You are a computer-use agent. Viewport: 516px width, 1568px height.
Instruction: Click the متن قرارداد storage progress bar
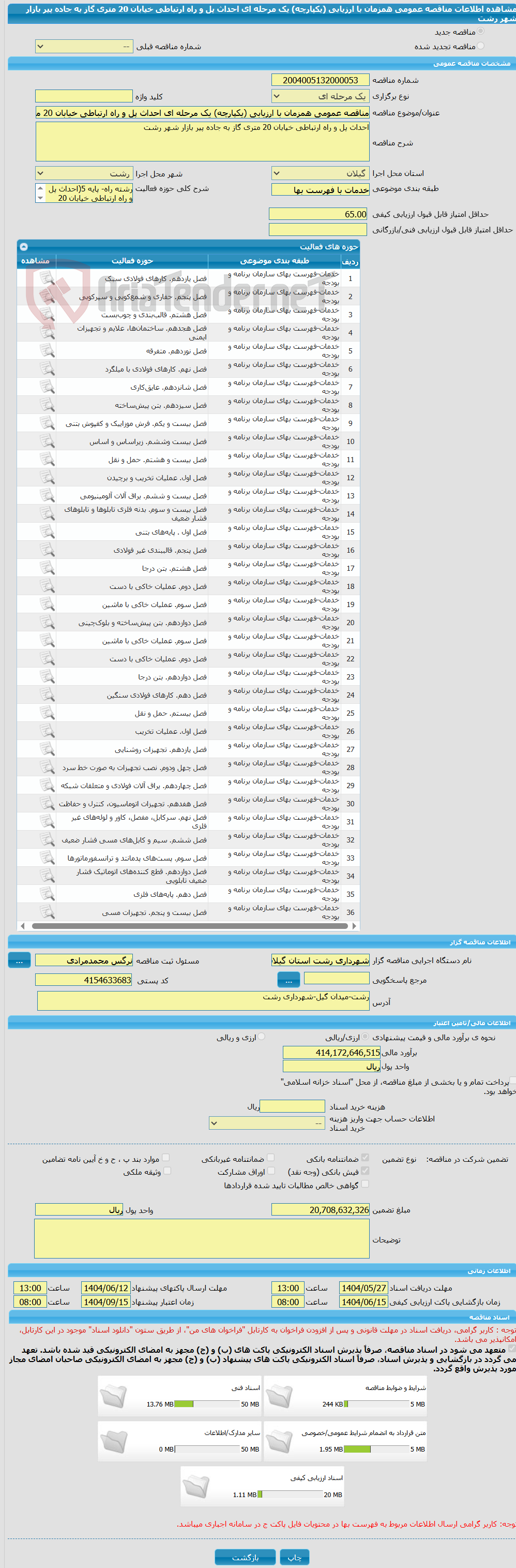[x=376, y=1449]
